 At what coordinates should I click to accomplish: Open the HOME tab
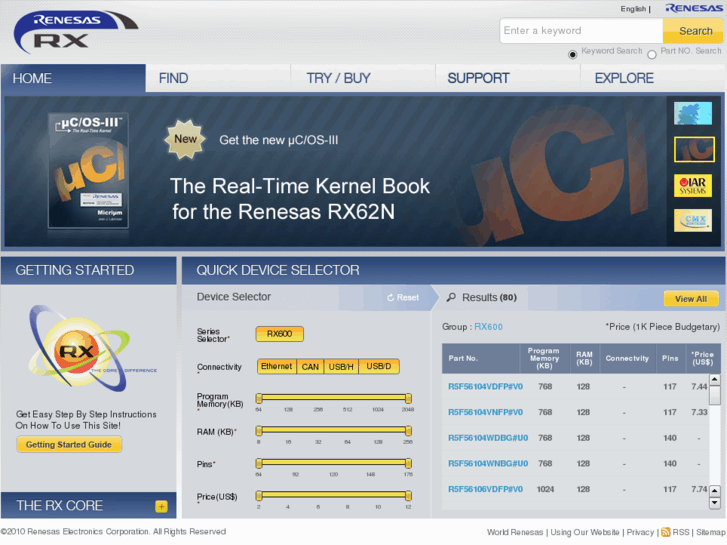[73, 78]
